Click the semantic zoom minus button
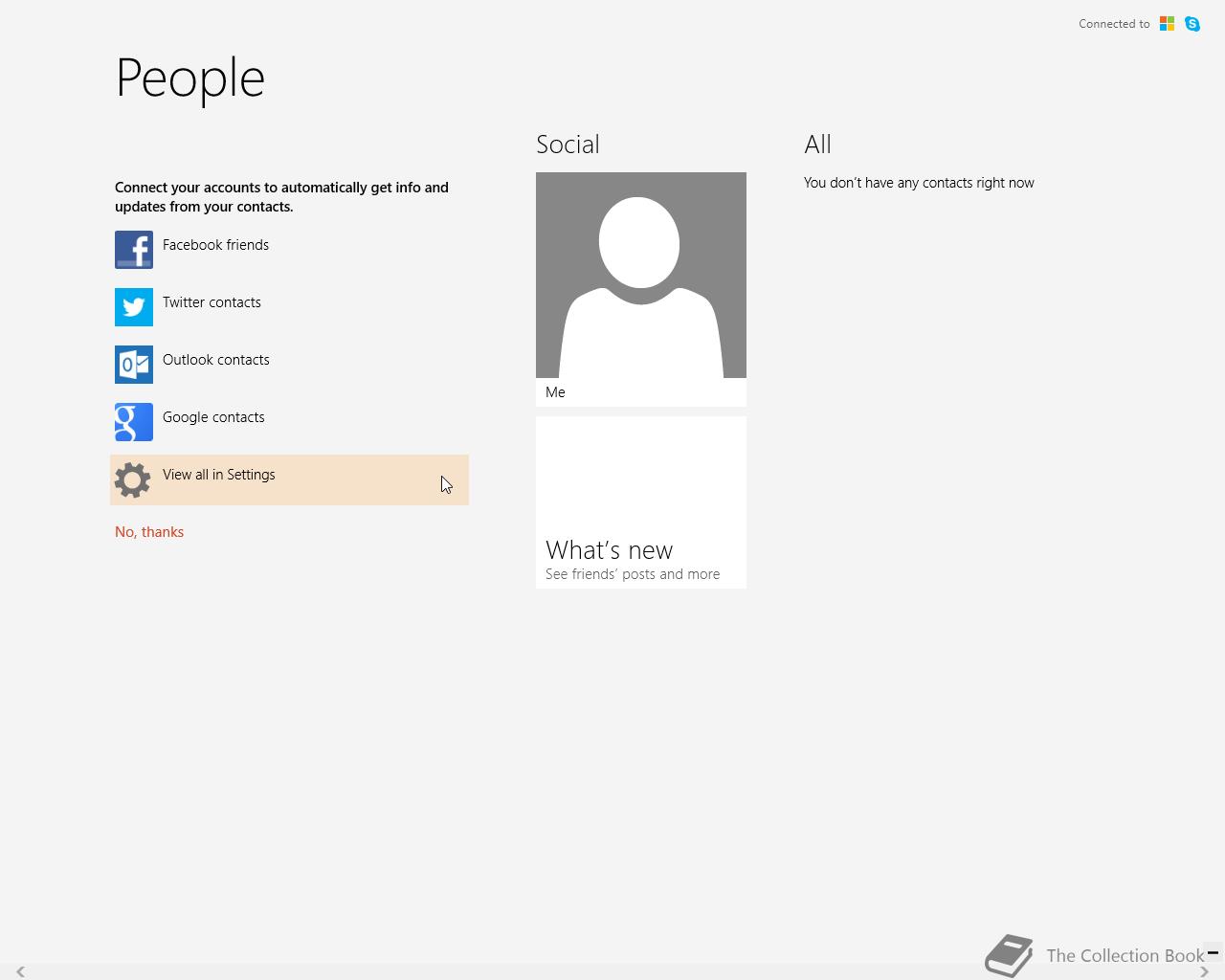 (x=1213, y=952)
